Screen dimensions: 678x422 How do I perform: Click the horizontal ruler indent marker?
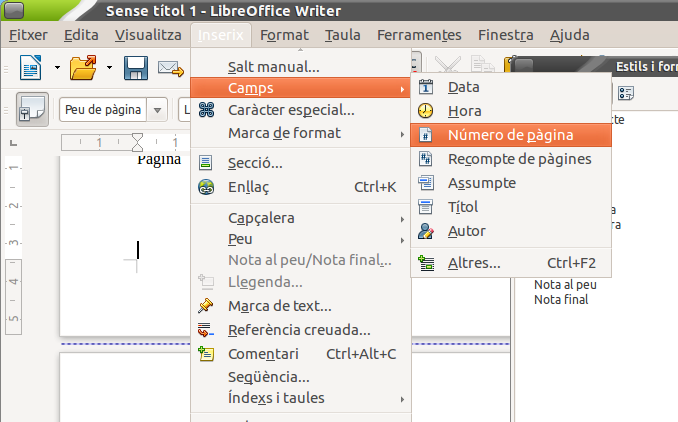(137, 142)
